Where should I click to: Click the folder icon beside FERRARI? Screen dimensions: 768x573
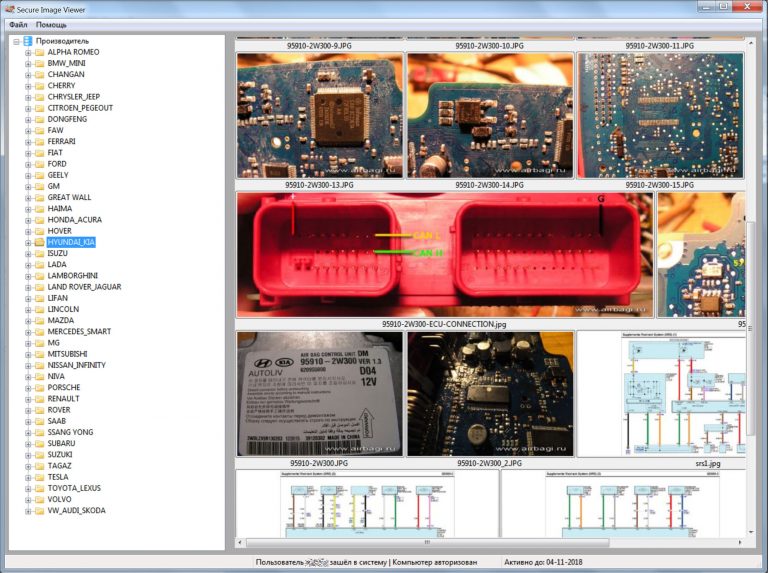click(39, 141)
